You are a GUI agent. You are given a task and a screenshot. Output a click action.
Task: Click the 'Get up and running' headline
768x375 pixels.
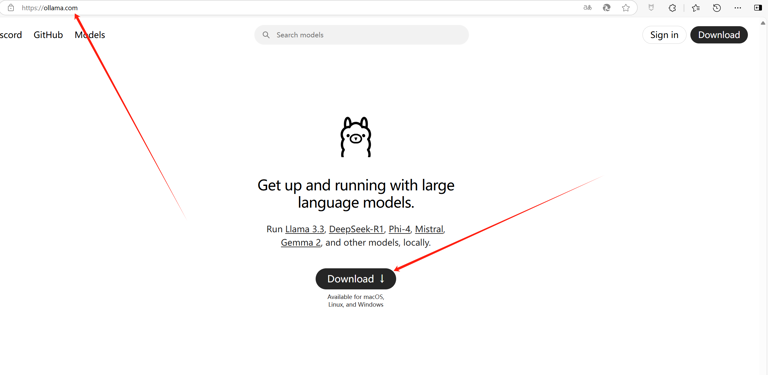[x=356, y=194]
